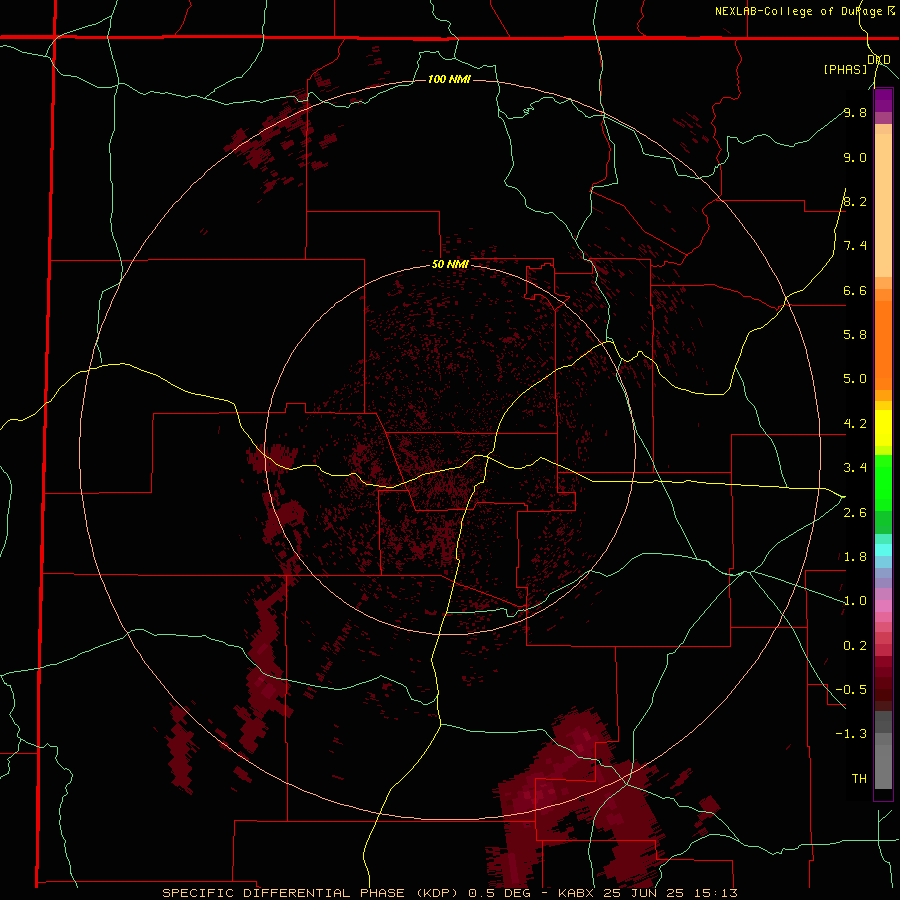Click the 4.2 scale label
Screen dimensions: 900x900
(x=855, y=424)
